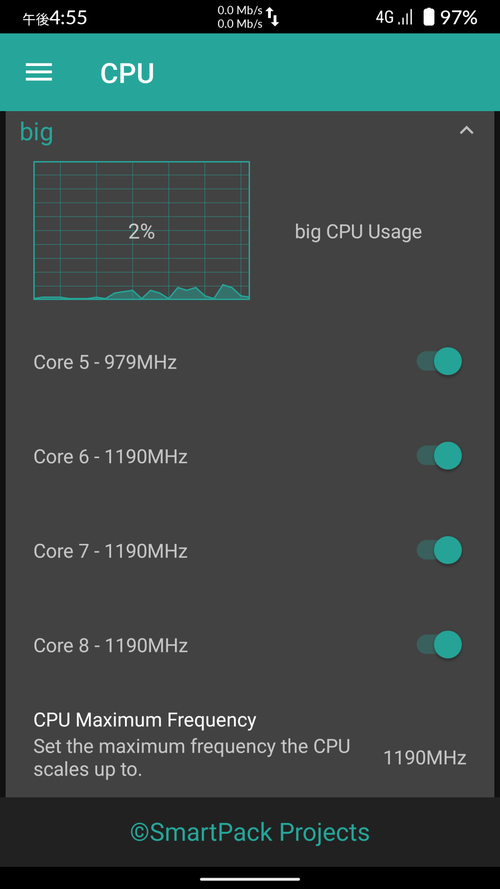500x889 pixels.
Task: Open the SmartPack Projects link
Action: (250, 832)
